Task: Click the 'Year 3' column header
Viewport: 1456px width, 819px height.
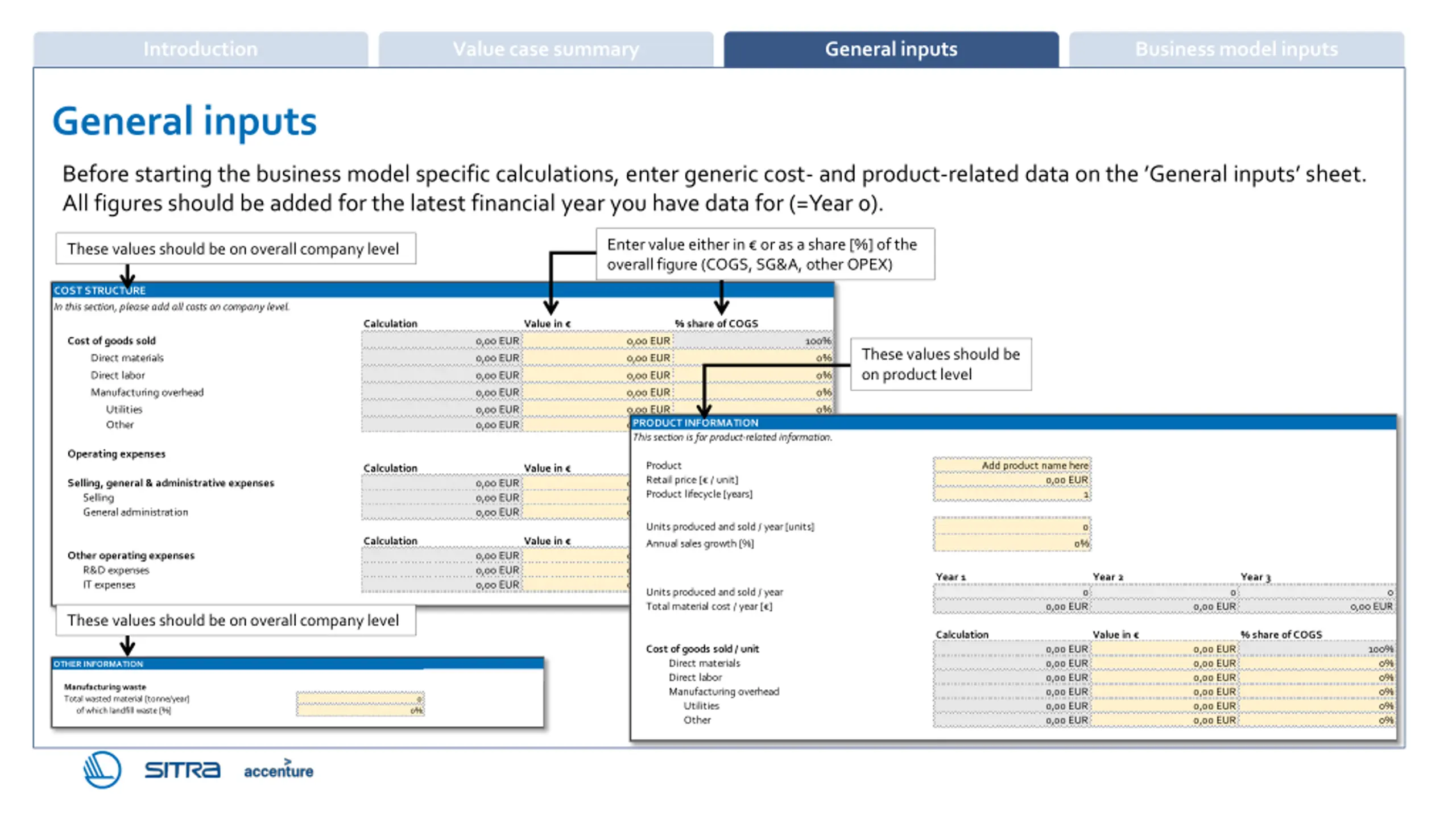Action: coord(1256,577)
